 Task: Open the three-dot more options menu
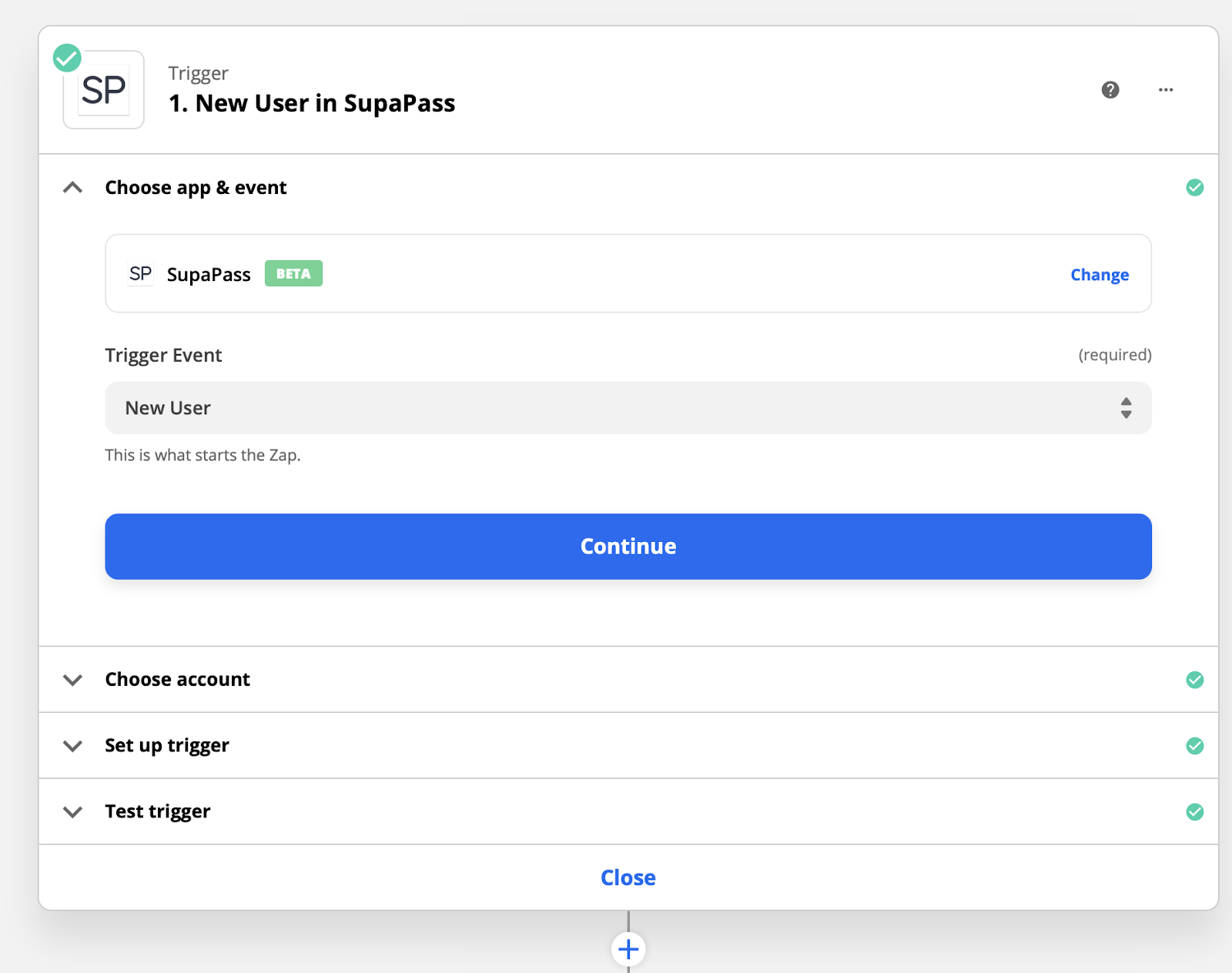tap(1166, 90)
